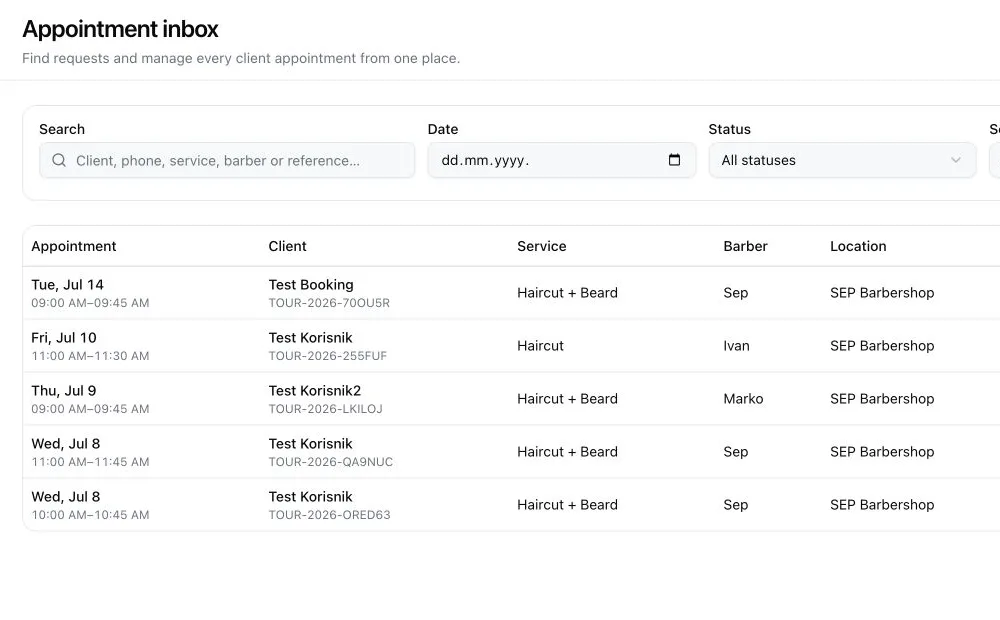Click barber name Ivan

(x=736, y=346)
